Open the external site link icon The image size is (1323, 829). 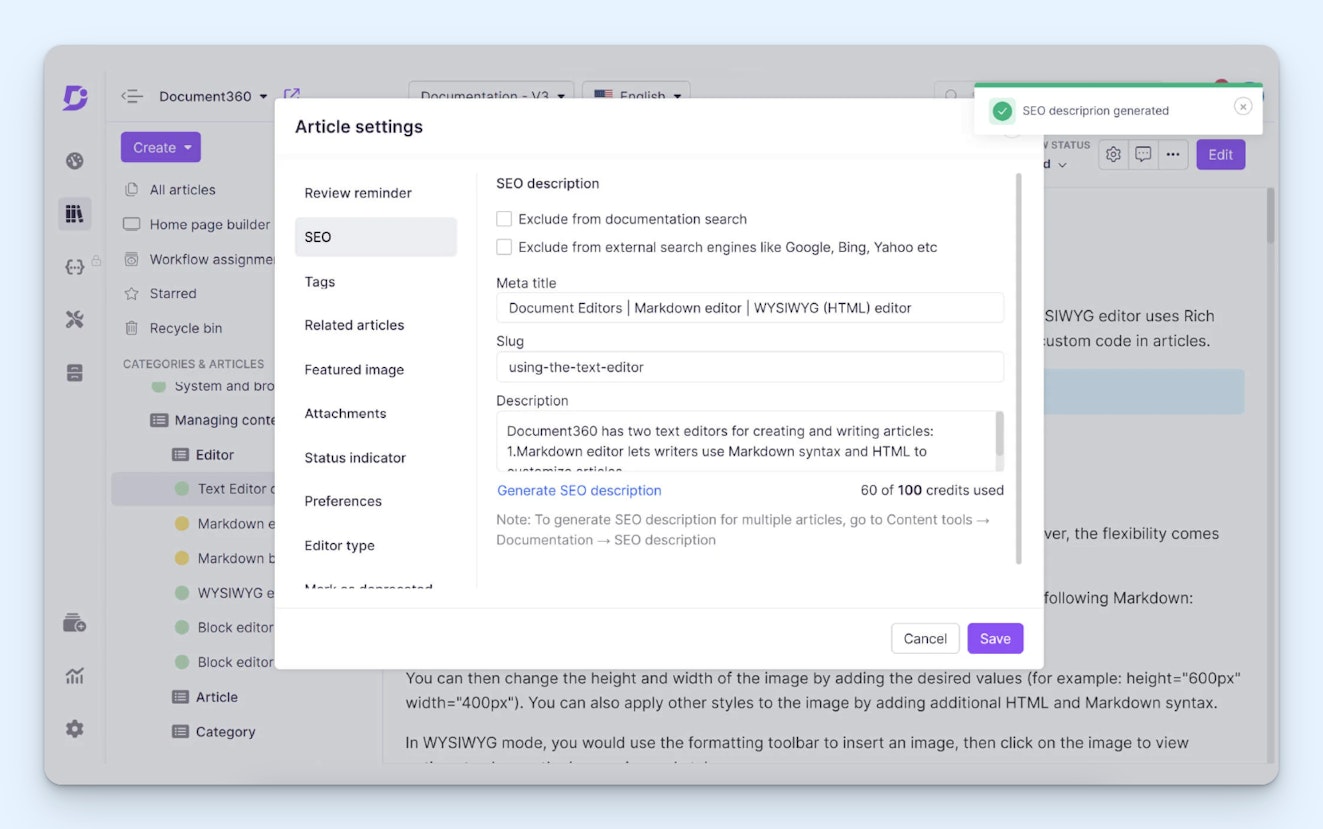click(x=291, y=95)
